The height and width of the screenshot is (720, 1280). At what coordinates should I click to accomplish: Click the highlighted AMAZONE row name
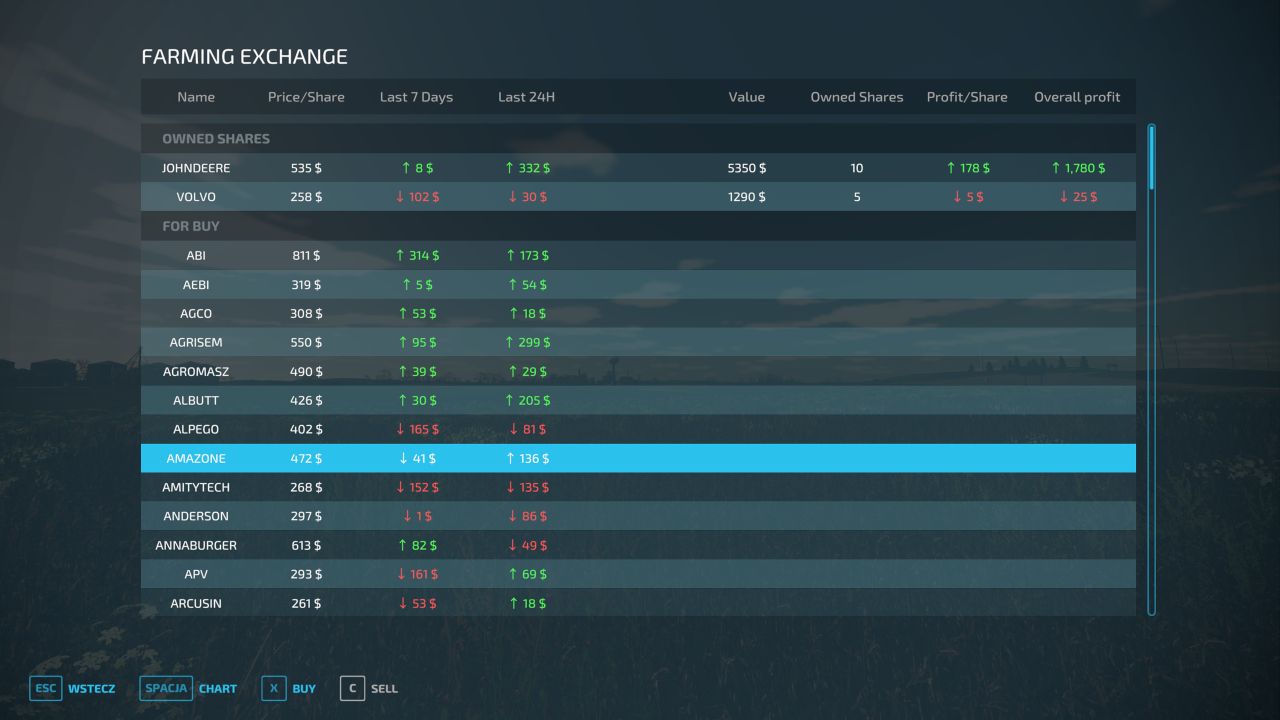point(196,458)
